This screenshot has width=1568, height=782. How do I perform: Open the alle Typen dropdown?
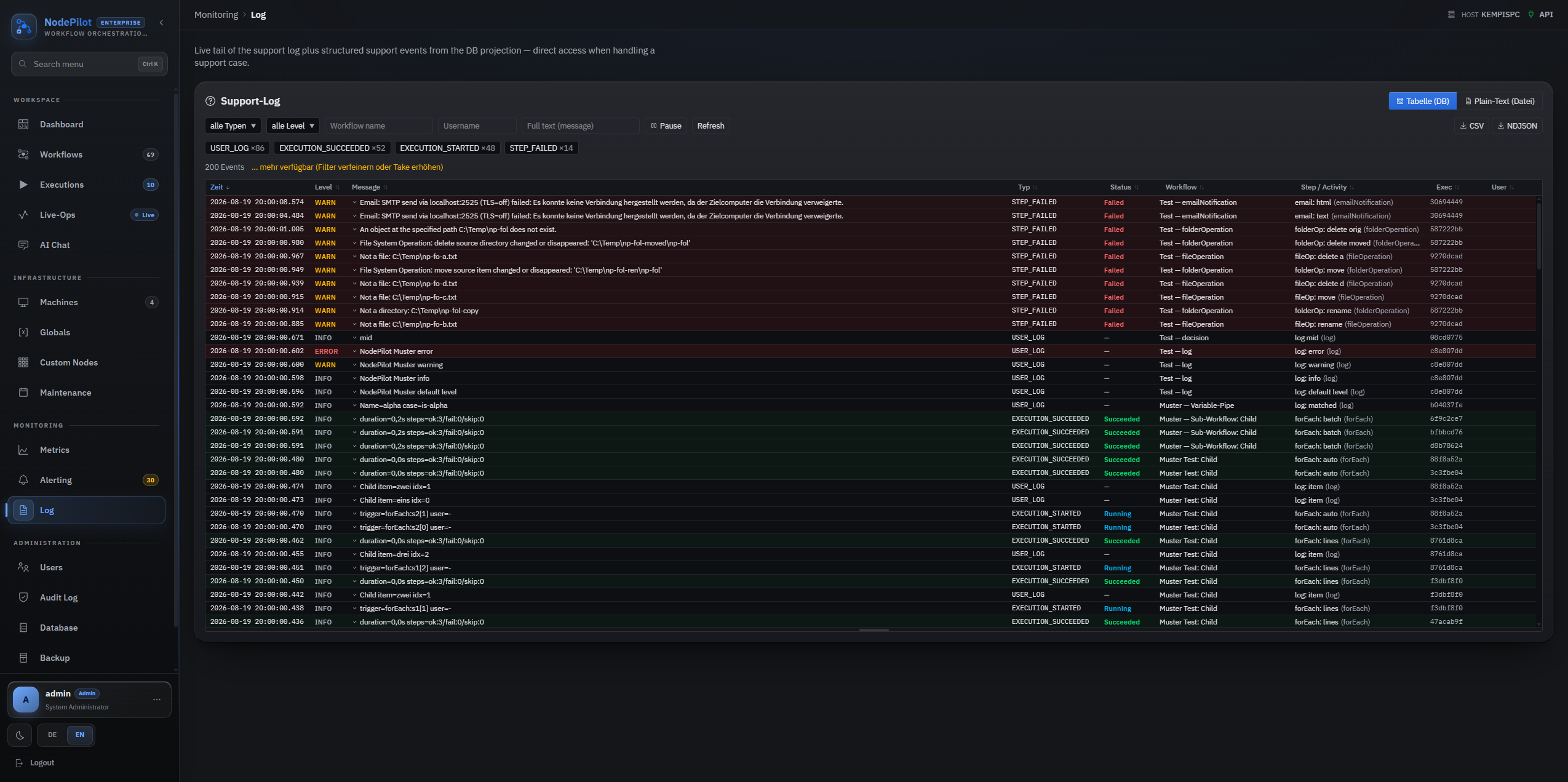pyautogui.click(x=233, y=126)
